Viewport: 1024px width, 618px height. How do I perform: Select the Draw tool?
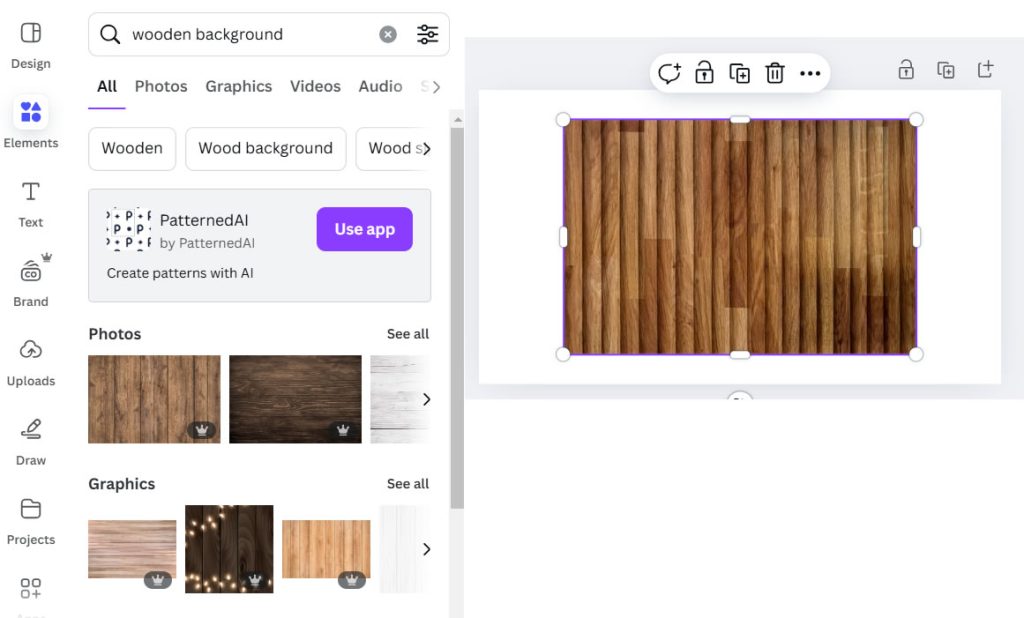tap(31, 440)
